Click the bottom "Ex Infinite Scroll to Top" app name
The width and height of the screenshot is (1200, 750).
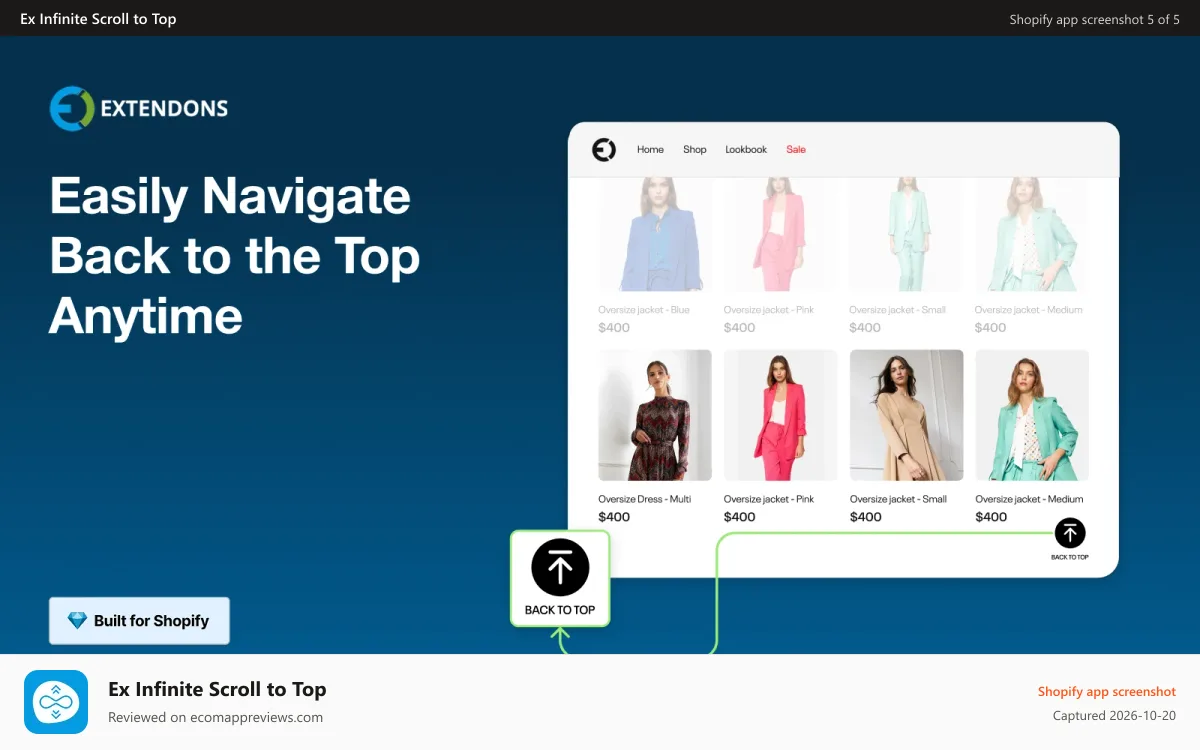coord(217,689)
